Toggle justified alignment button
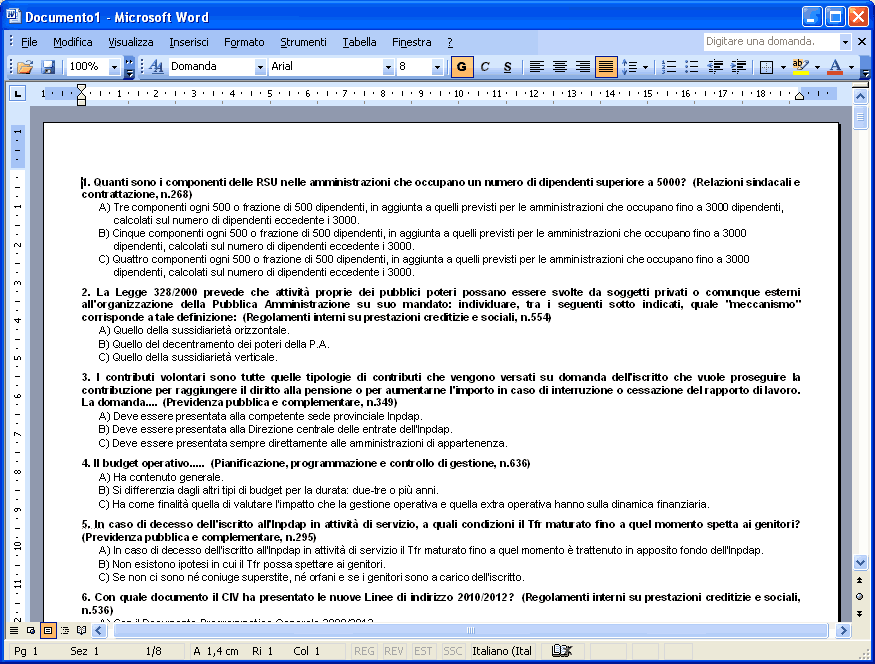875x664 pixels. pyautogui.click(x=606, y=67)
